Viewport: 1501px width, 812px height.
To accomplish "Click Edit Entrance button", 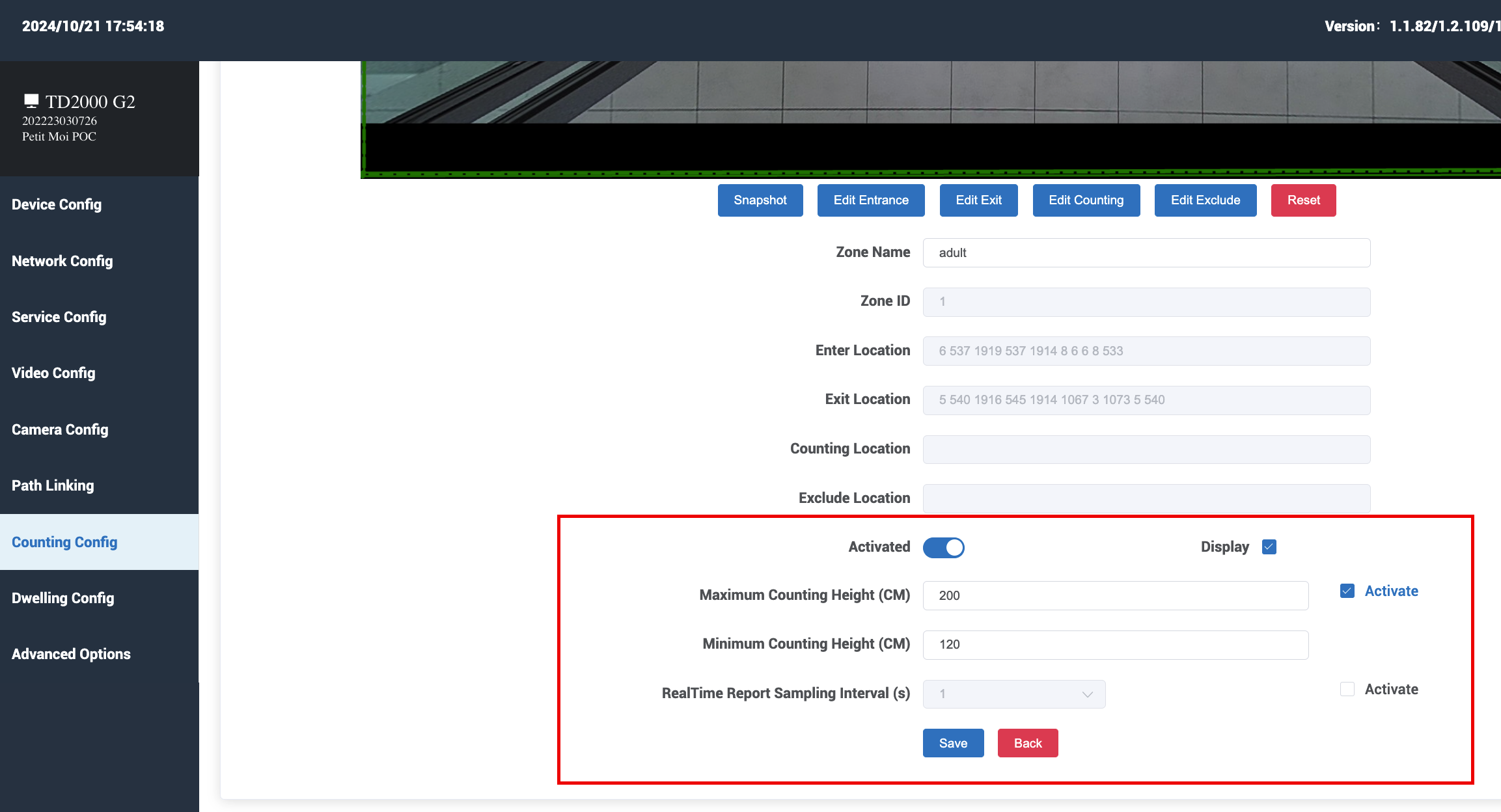I will (870, 200).
